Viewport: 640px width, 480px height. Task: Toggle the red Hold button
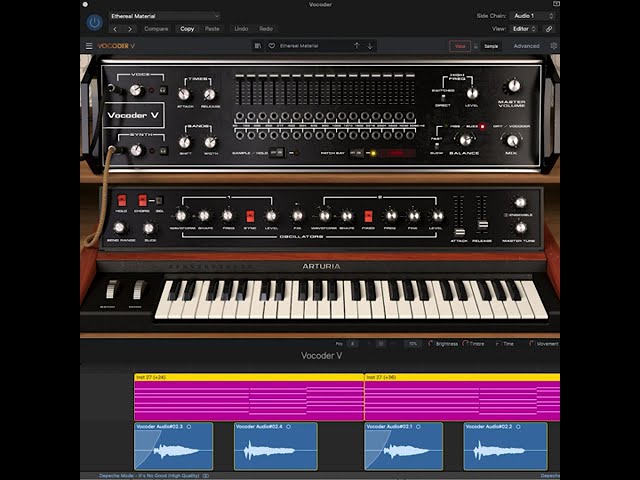[122, 200]
